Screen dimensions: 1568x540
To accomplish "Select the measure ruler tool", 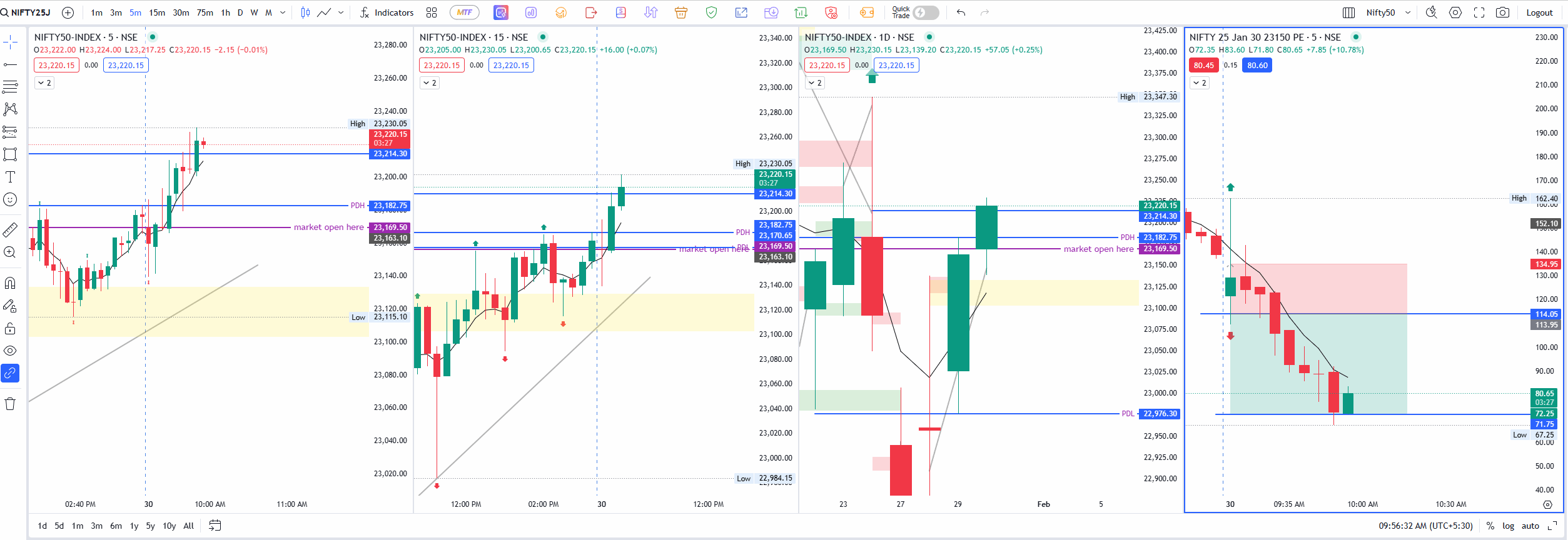I will coord(10,229).
